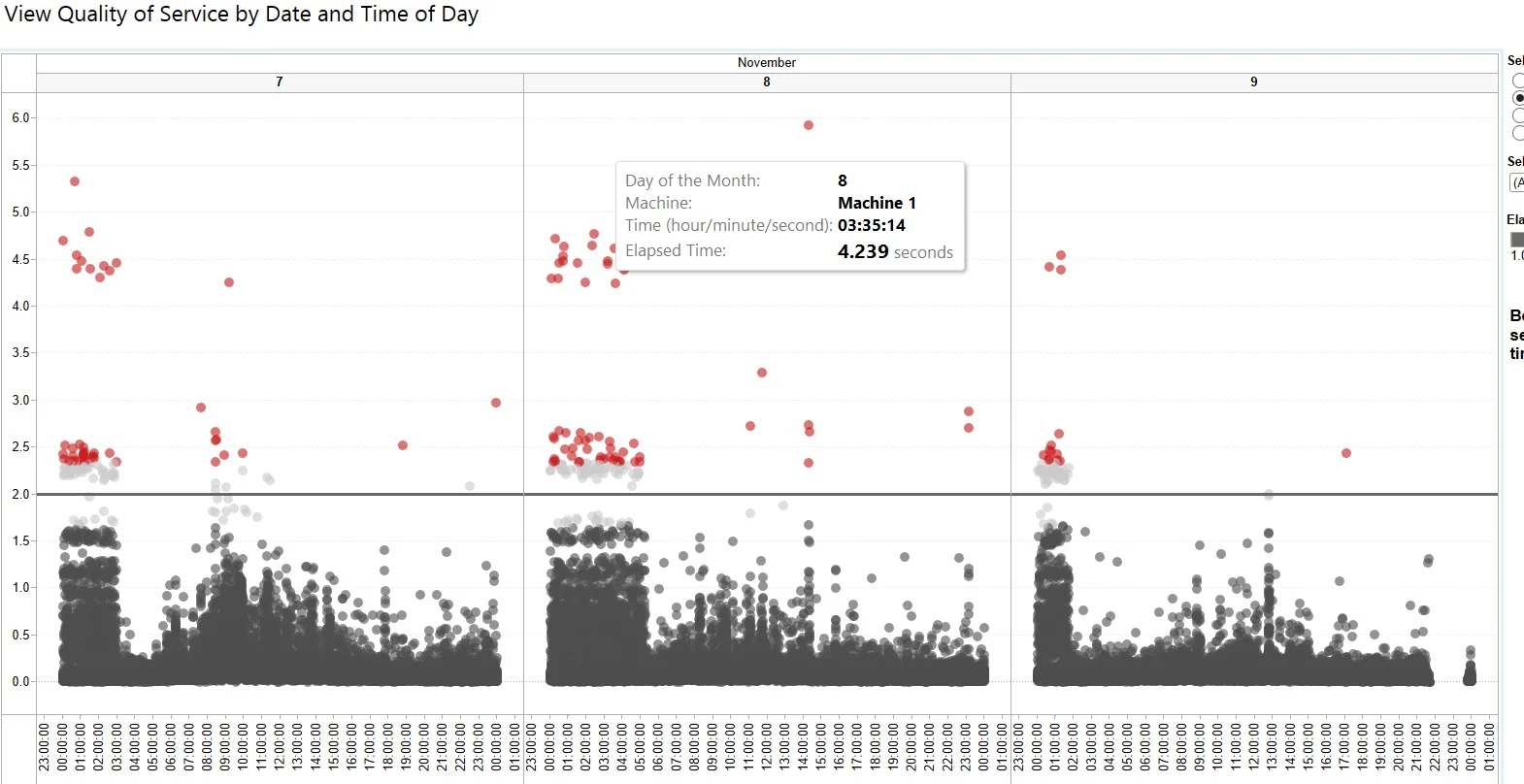
Task: Click the View Quality of Service title
Action: coord(242,15)
